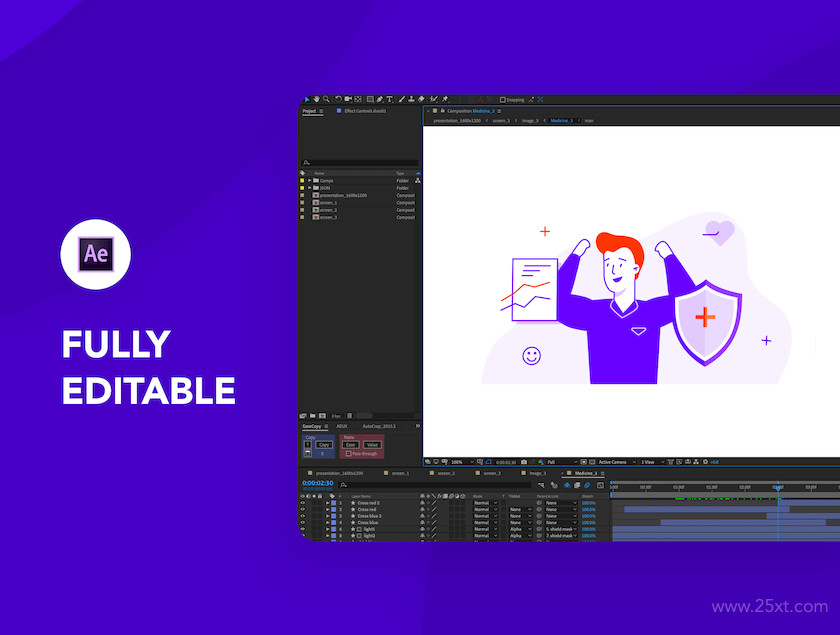This screenshot has height=635, width=840.
Task: Open blending Mode dropdown for Cross red
Action: click(x=486, y=510)
